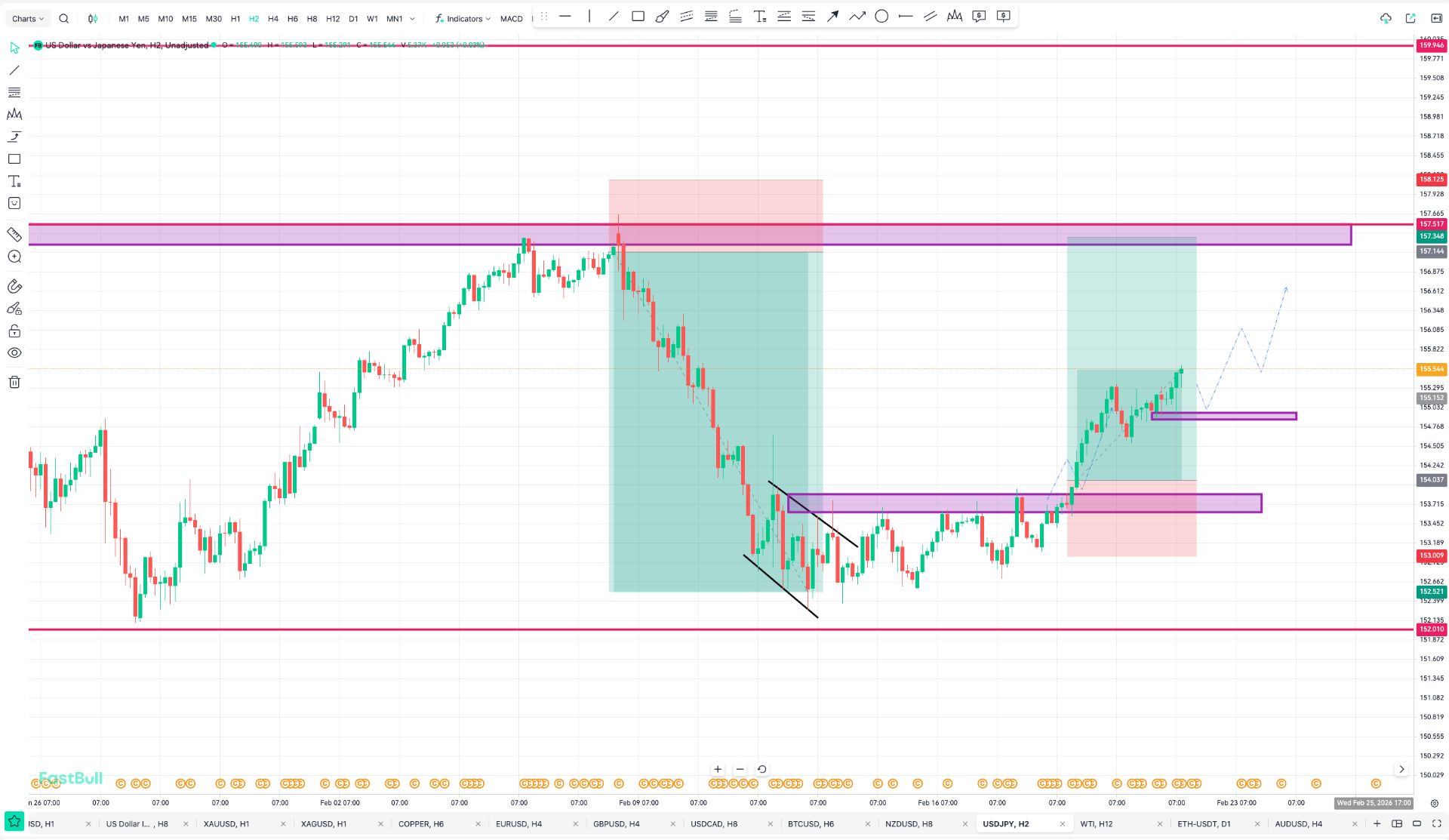Select the ruler measure tool in sidebar
The width and height of the screenshot is (1449, 840).
[x=14, y=234]
